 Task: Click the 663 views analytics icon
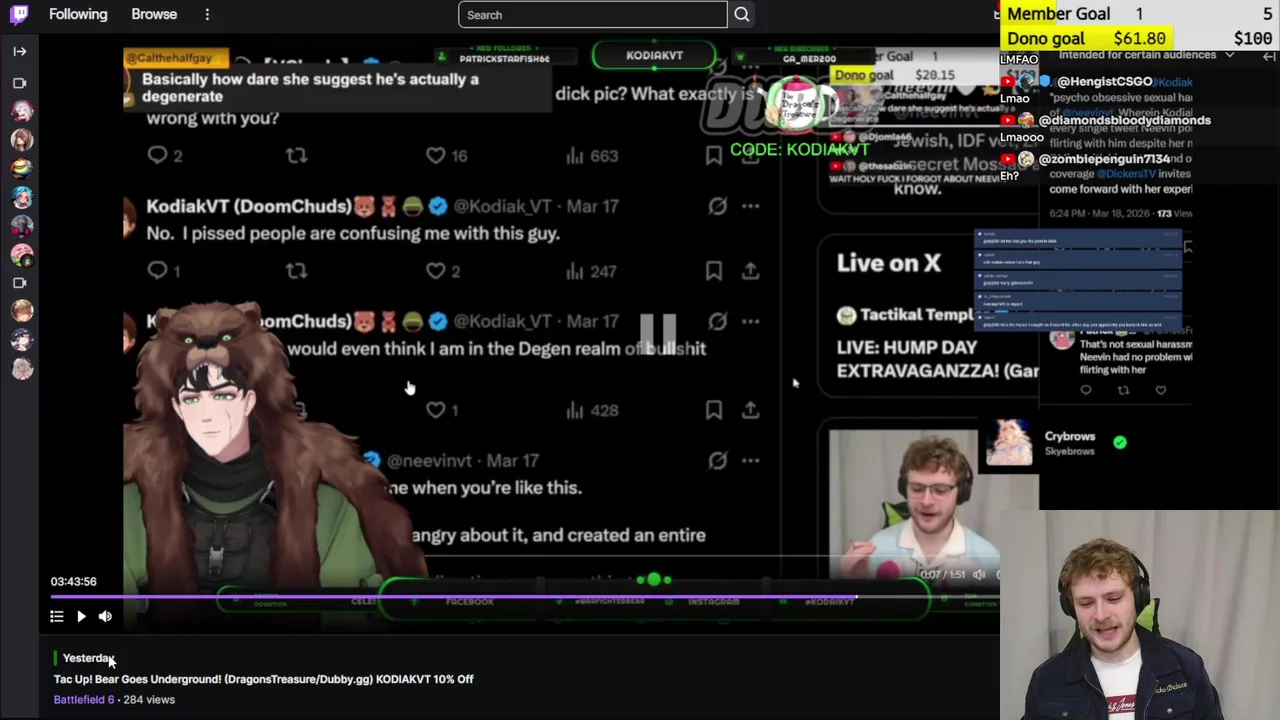tap(575, 156)
